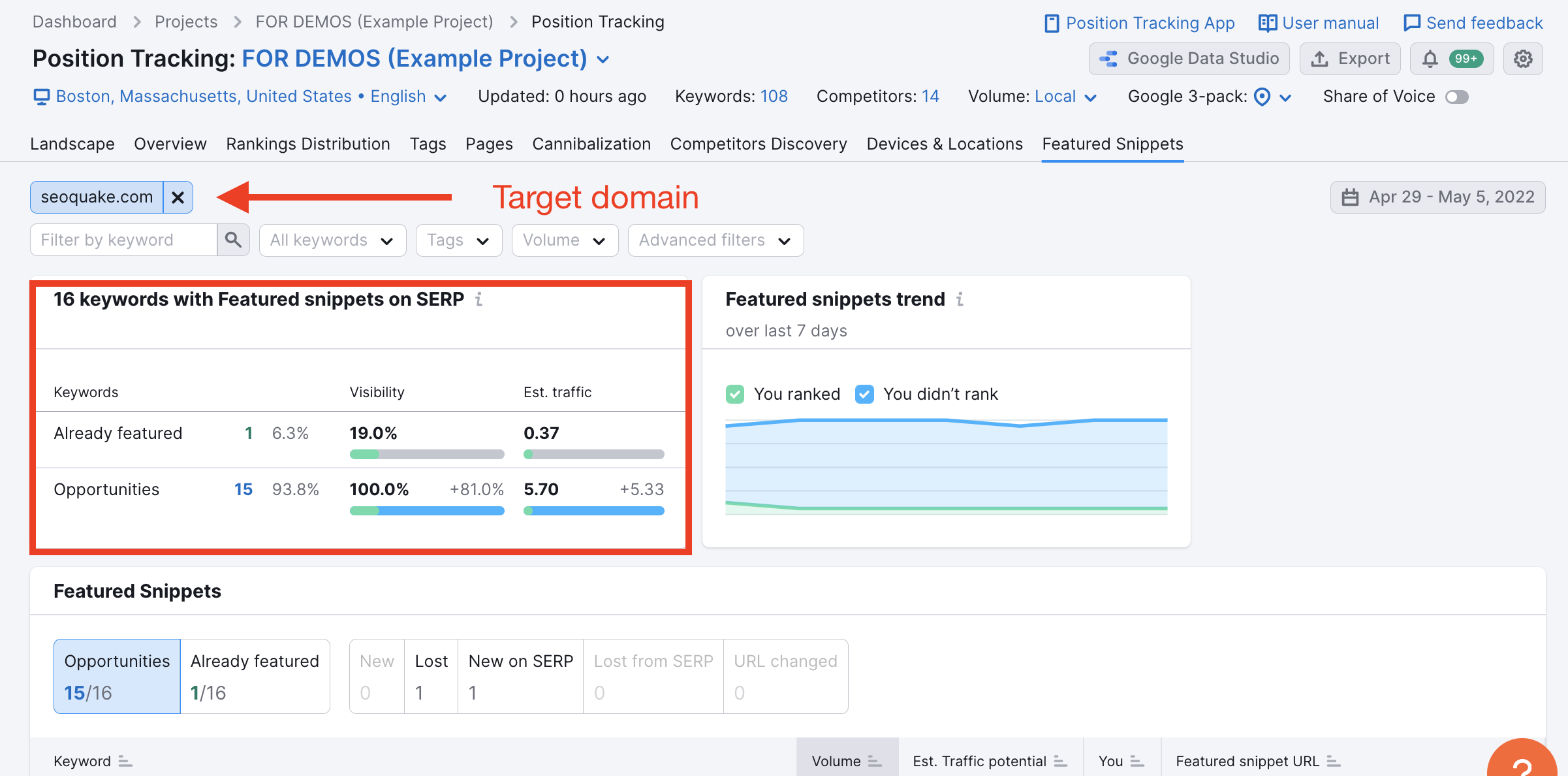This screenshot has width=1568, height=776.
Task: Click Already featured visibility progress bar
Action: pos(427,454)
